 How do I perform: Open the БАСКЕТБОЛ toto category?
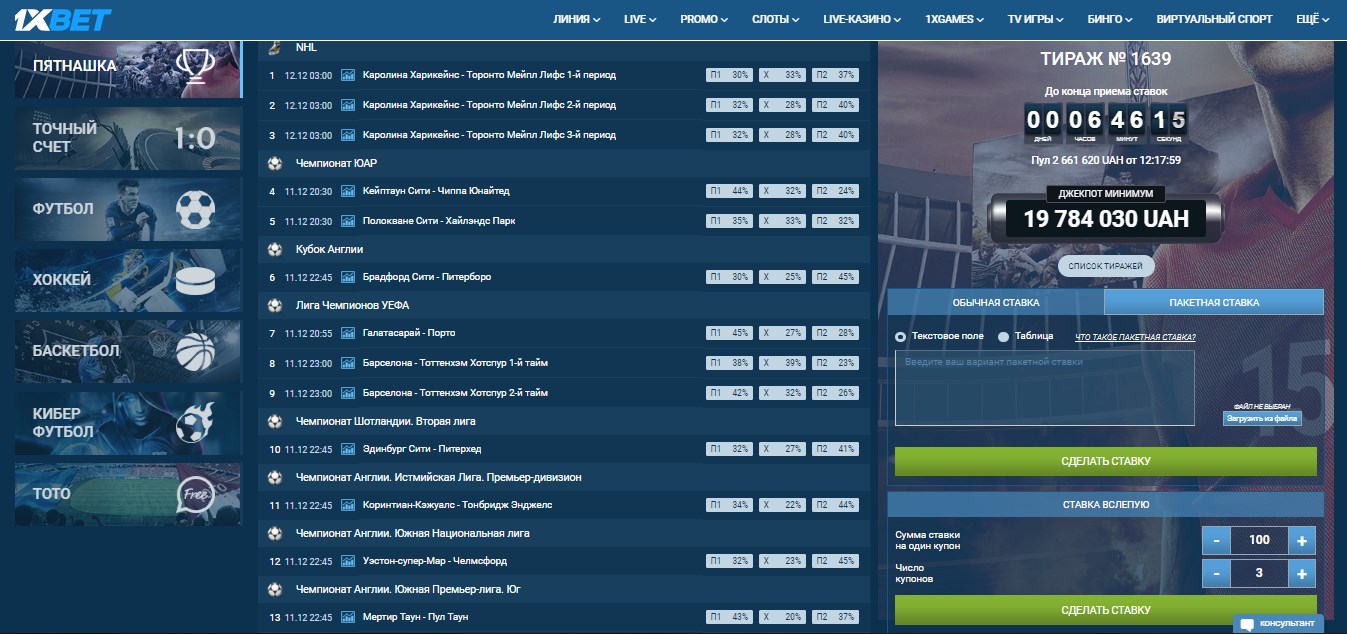pos(128,351)
